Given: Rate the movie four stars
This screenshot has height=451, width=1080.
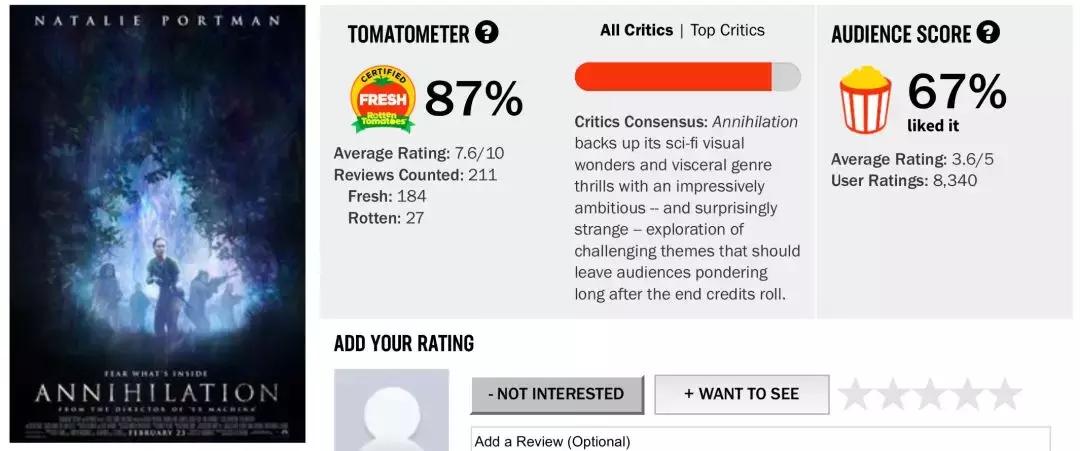Looking at the screenshot, I should 967,394.
